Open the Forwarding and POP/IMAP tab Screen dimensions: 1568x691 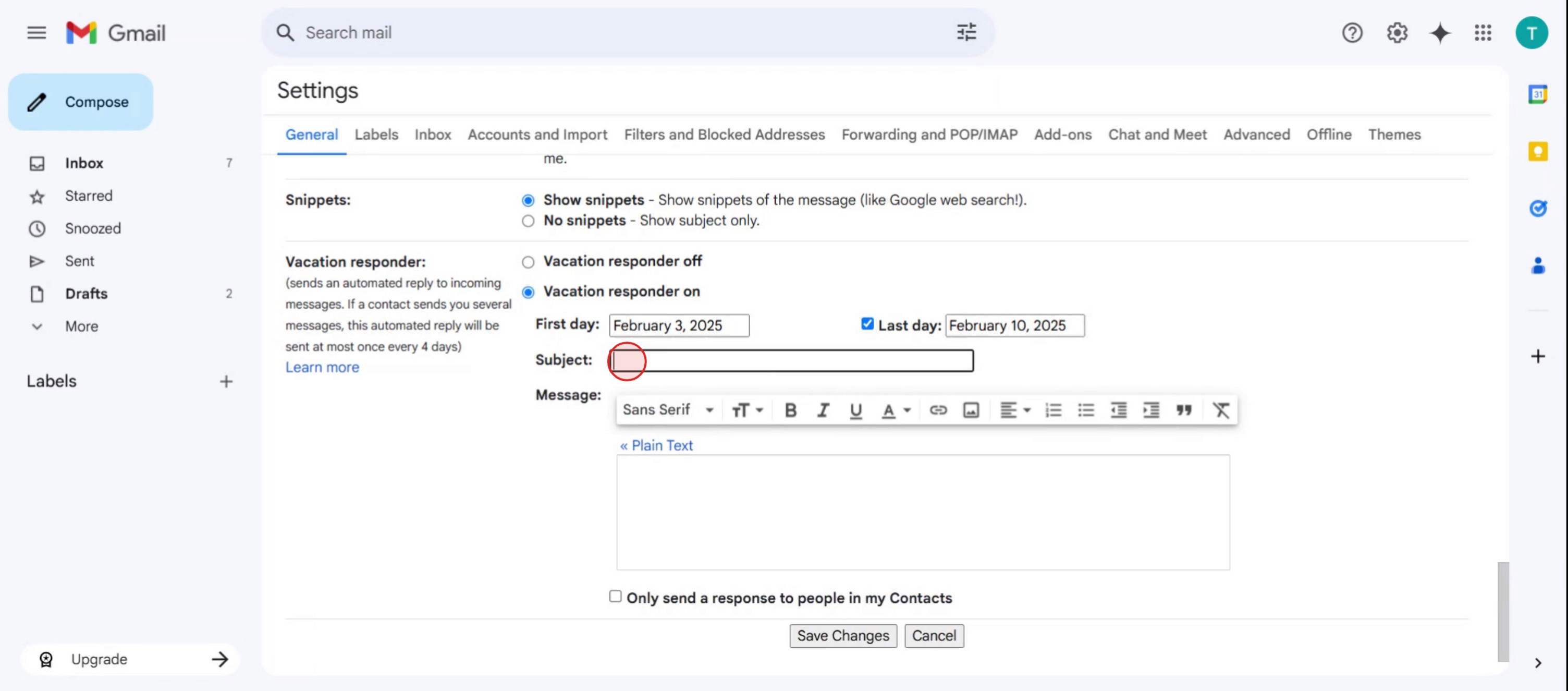[x=929, y=135]
